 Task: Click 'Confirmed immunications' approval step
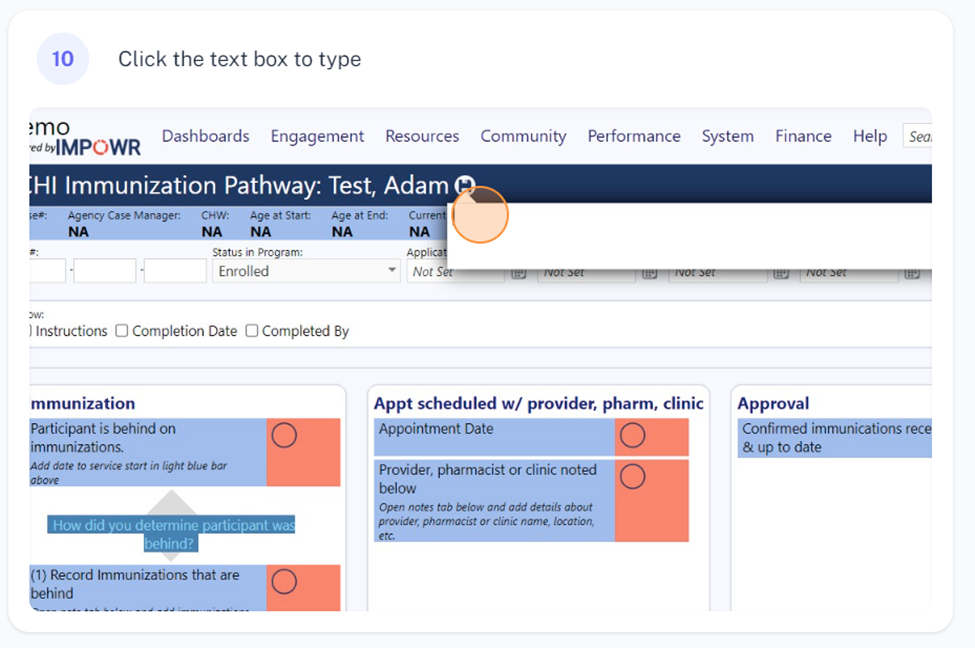click(x=834, y=438)
